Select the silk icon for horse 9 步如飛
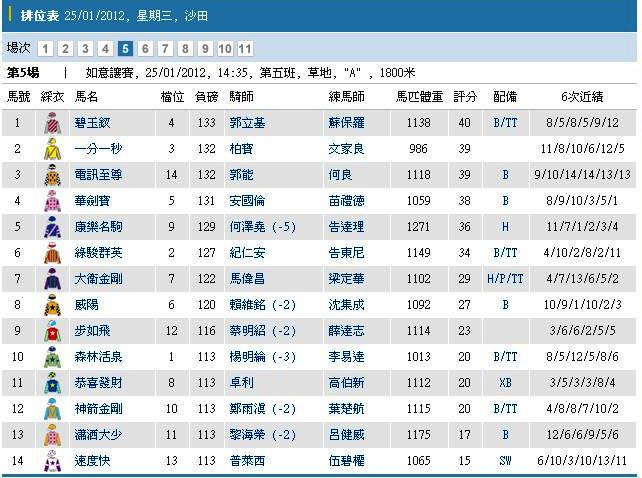 tap(52, 331)
